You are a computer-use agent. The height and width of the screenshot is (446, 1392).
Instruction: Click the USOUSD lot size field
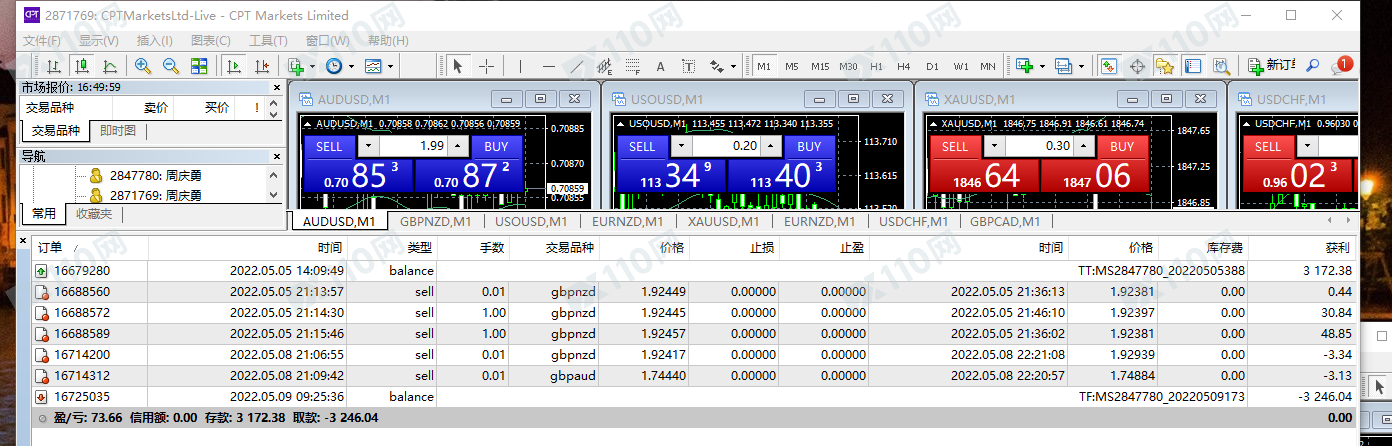[729, 146]
